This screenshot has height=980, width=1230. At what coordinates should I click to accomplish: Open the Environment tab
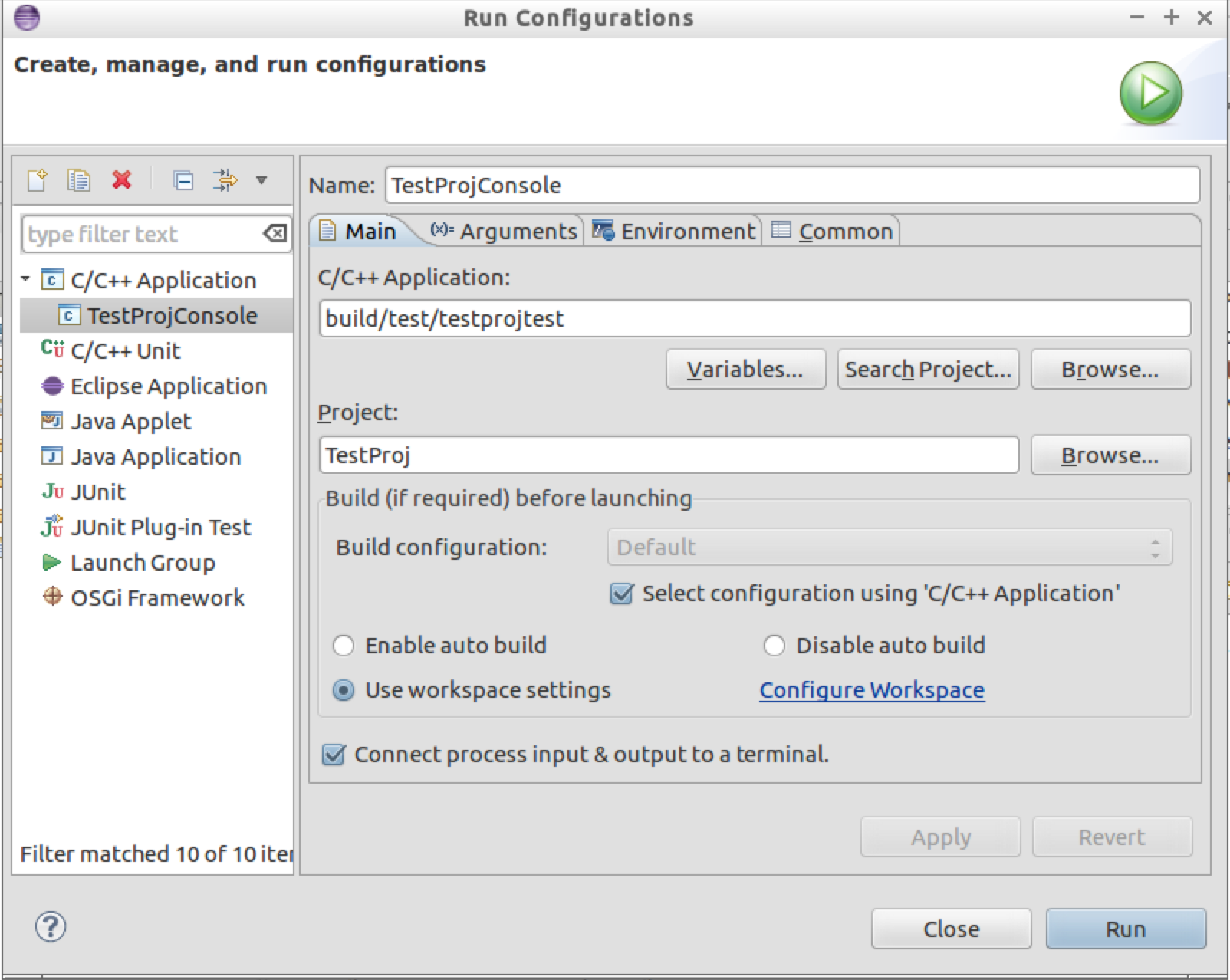673,231
